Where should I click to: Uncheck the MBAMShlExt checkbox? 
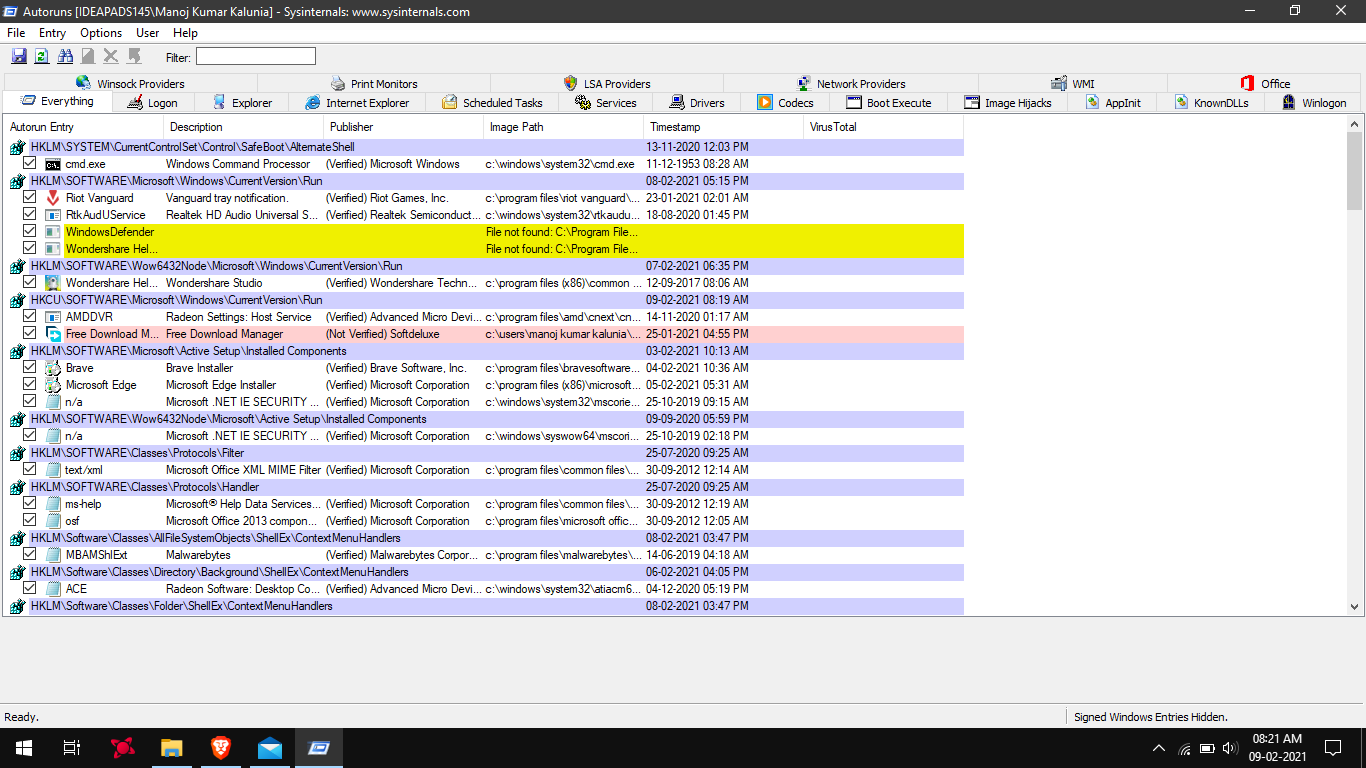[30, 555]
